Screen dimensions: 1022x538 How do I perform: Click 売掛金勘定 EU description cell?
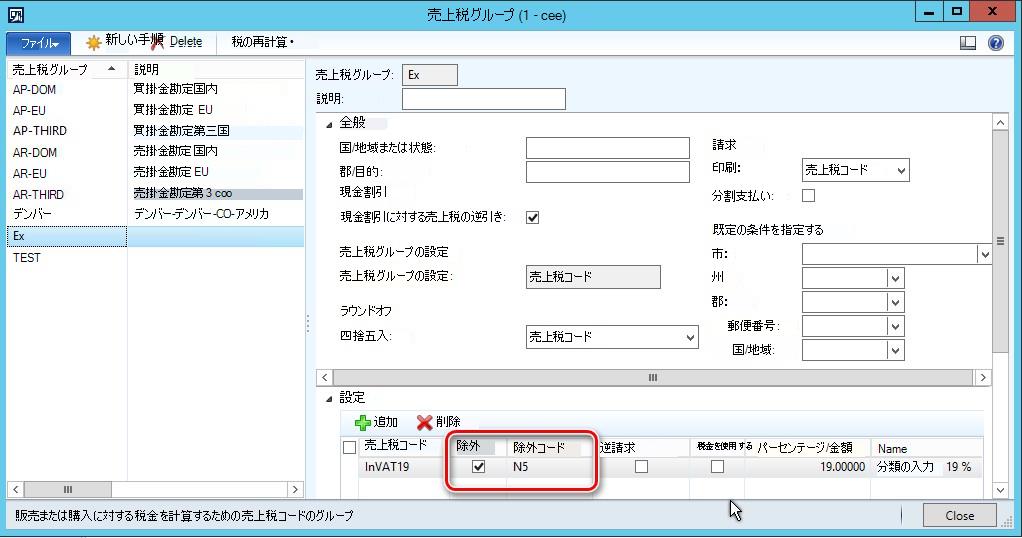171,172
